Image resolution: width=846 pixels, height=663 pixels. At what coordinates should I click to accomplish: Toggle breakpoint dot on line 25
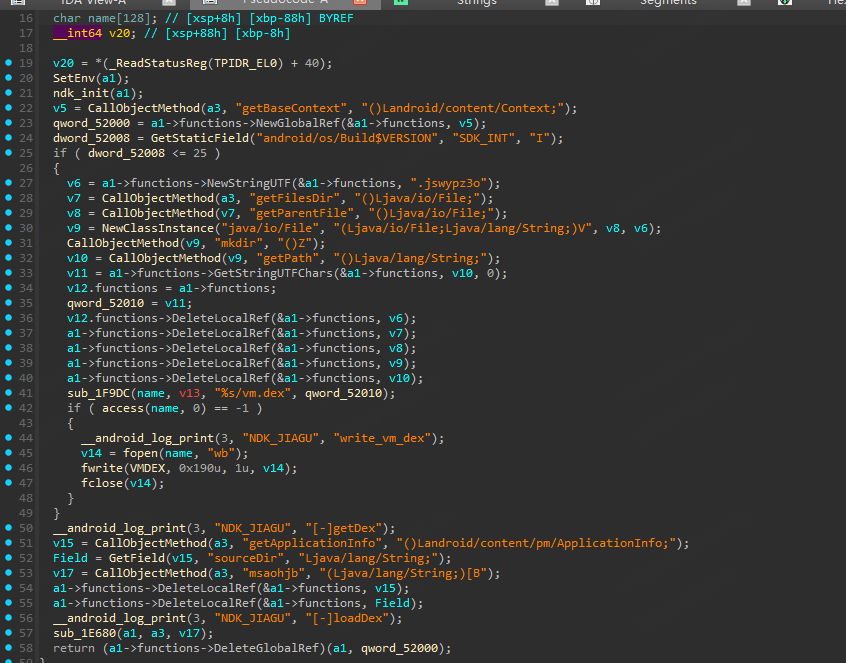coord(8,153)
